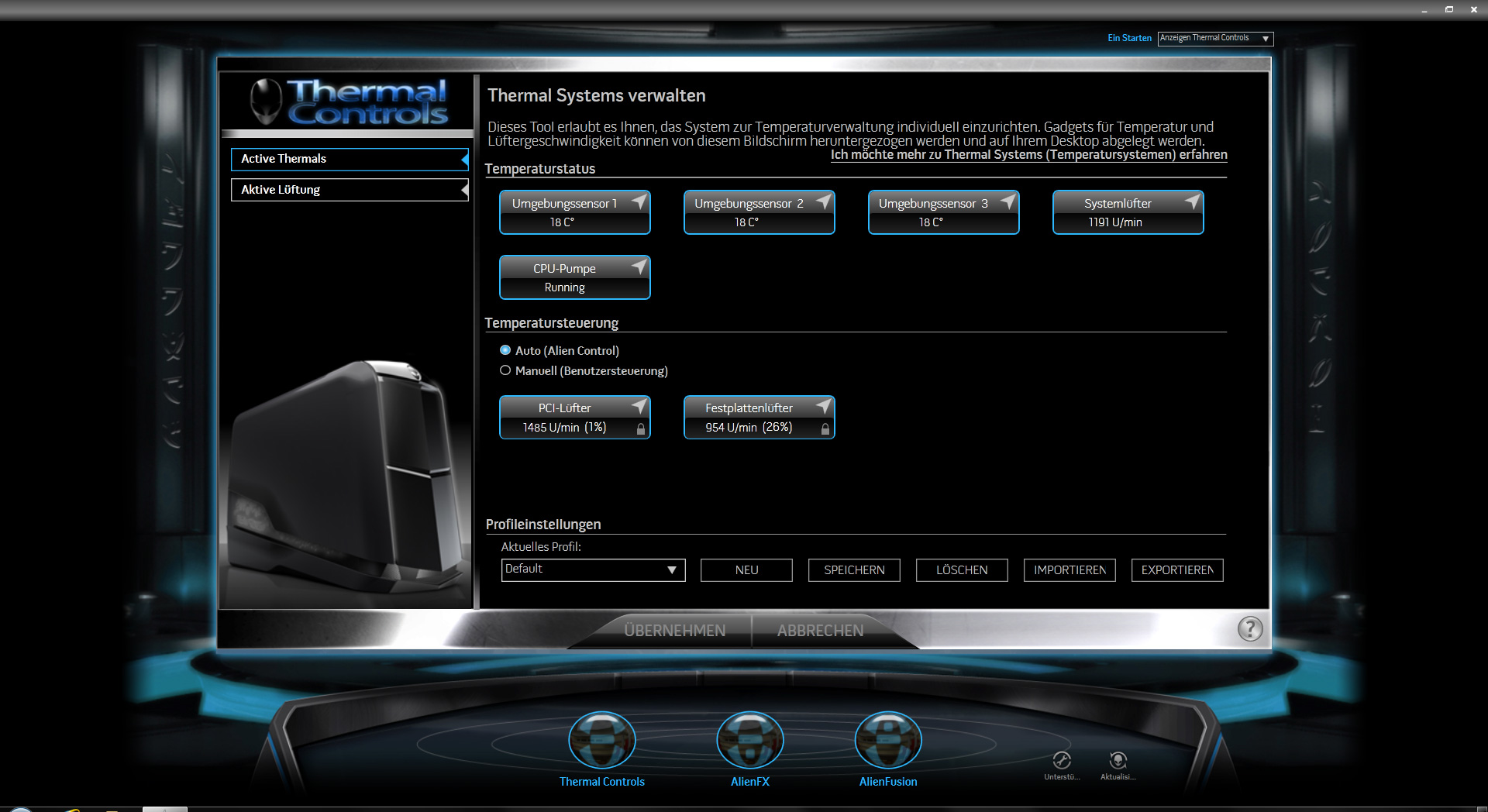Click the LÖSCHEN button
The height and width of the screenshot is (812, 1488).
point(962,570)
